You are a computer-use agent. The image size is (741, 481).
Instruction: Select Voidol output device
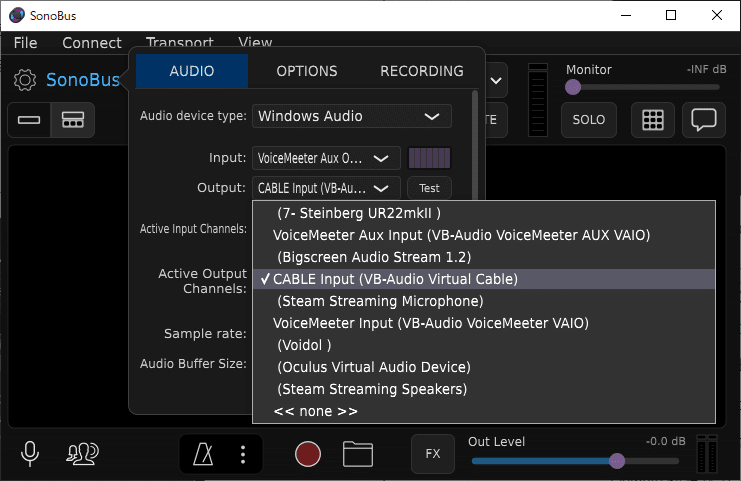[484, 345]
